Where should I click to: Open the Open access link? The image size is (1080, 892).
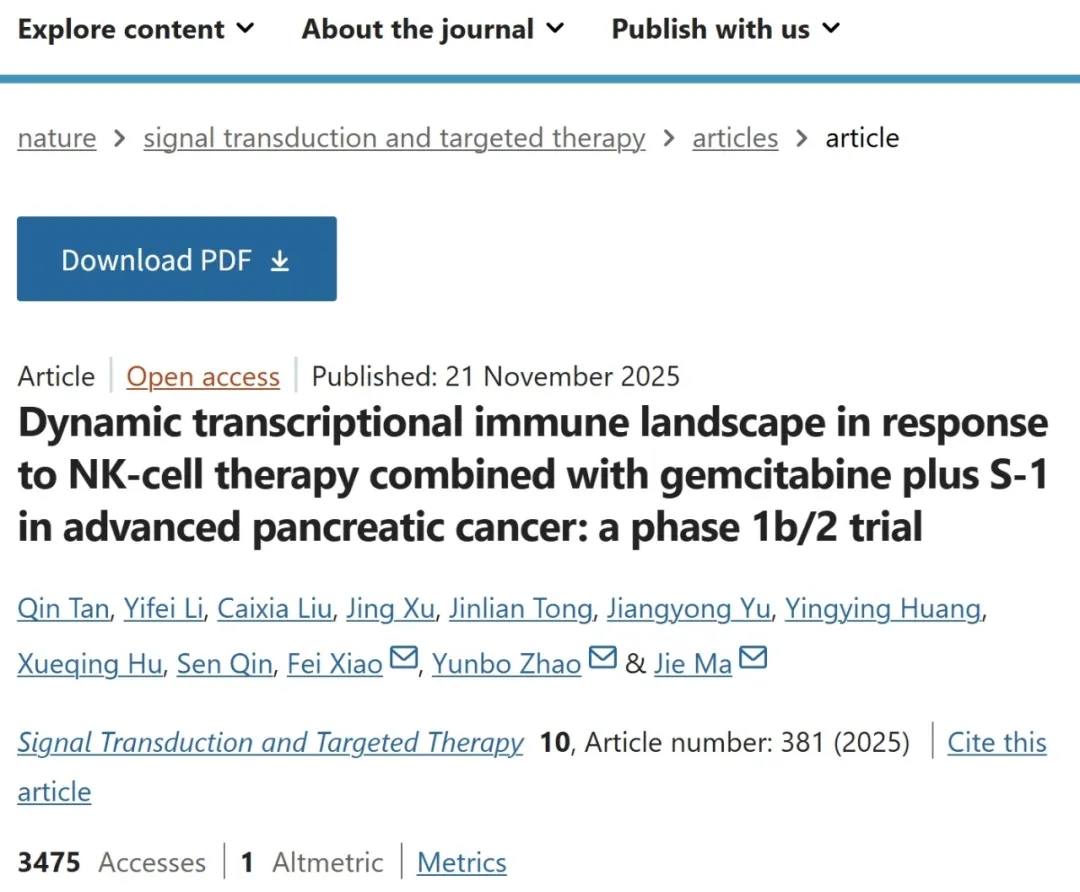(203, 377)
